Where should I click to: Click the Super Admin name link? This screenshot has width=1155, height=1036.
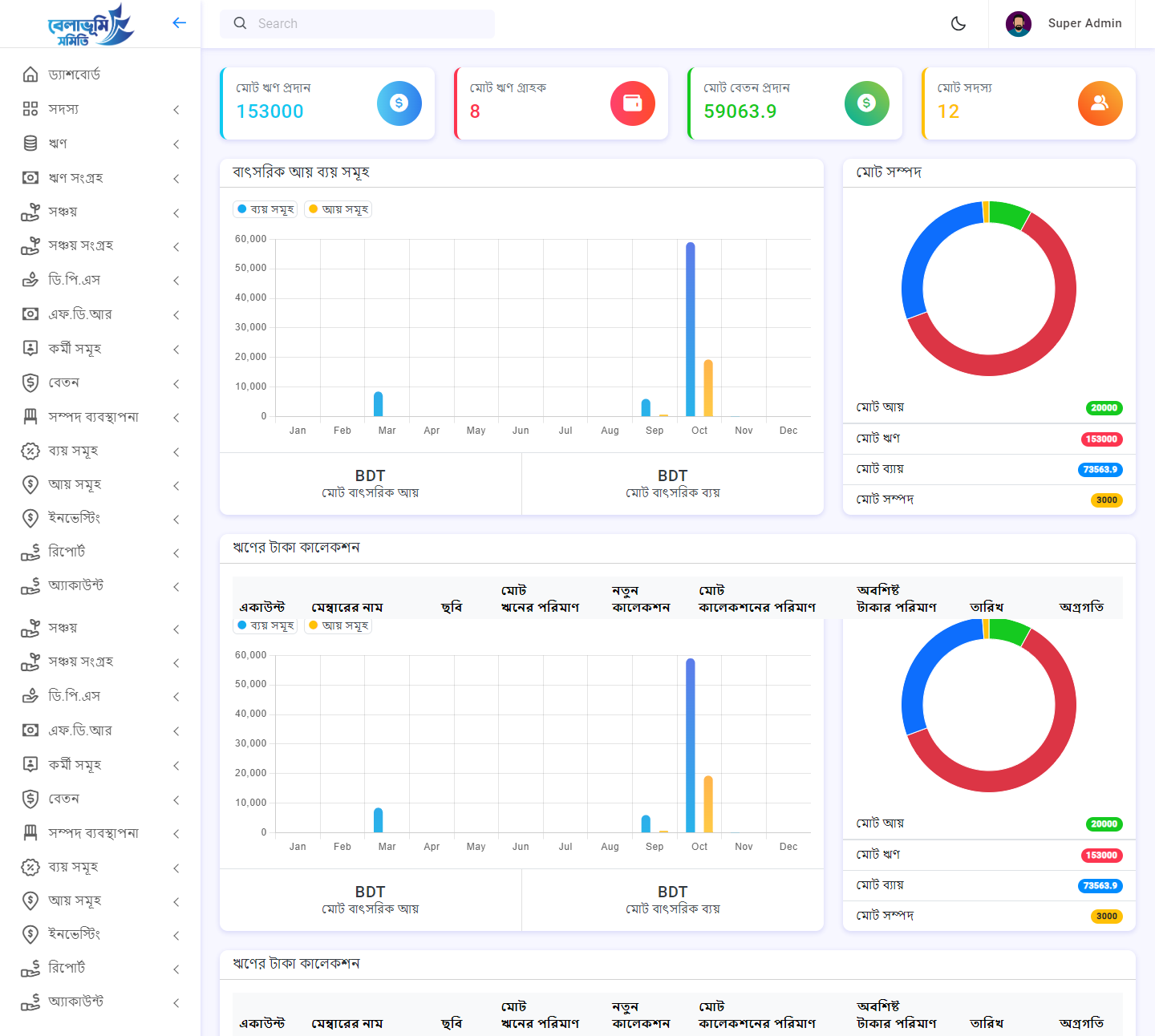(x=1084, y=23)
